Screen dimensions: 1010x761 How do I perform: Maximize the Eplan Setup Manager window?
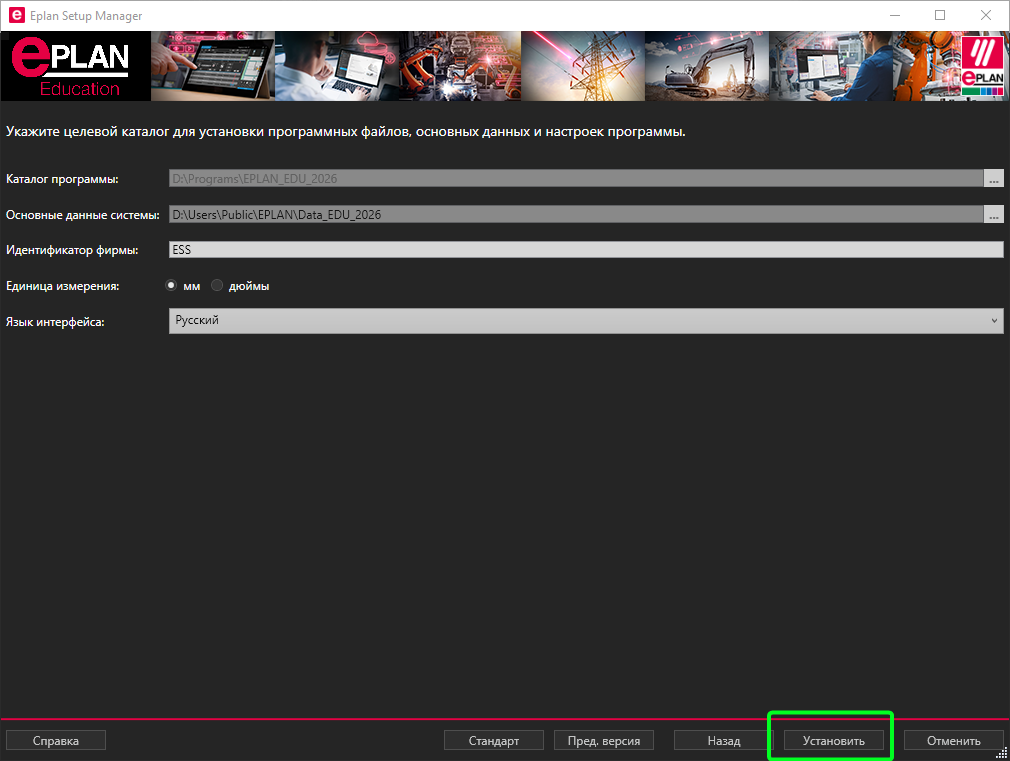940,15
